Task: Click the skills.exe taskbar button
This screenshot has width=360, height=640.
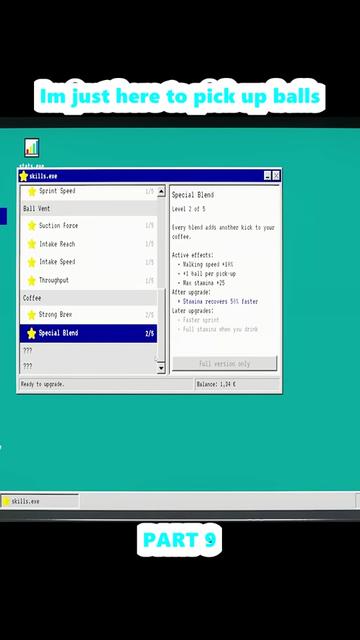Action: (x=40, y=501)
